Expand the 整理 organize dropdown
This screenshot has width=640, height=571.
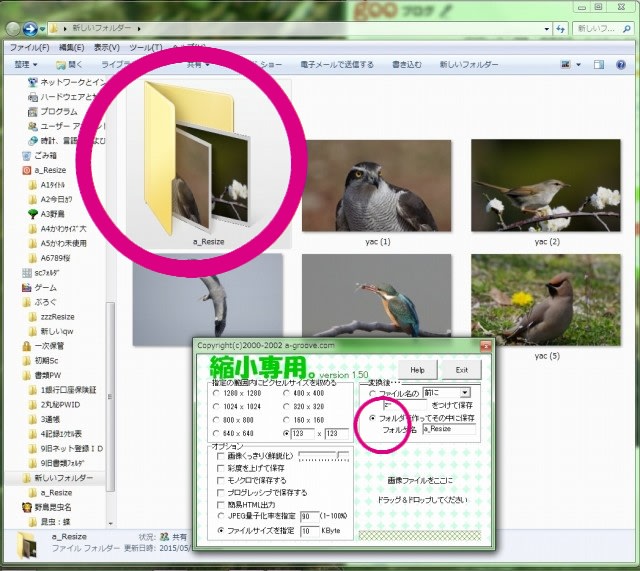click(26, 65)
